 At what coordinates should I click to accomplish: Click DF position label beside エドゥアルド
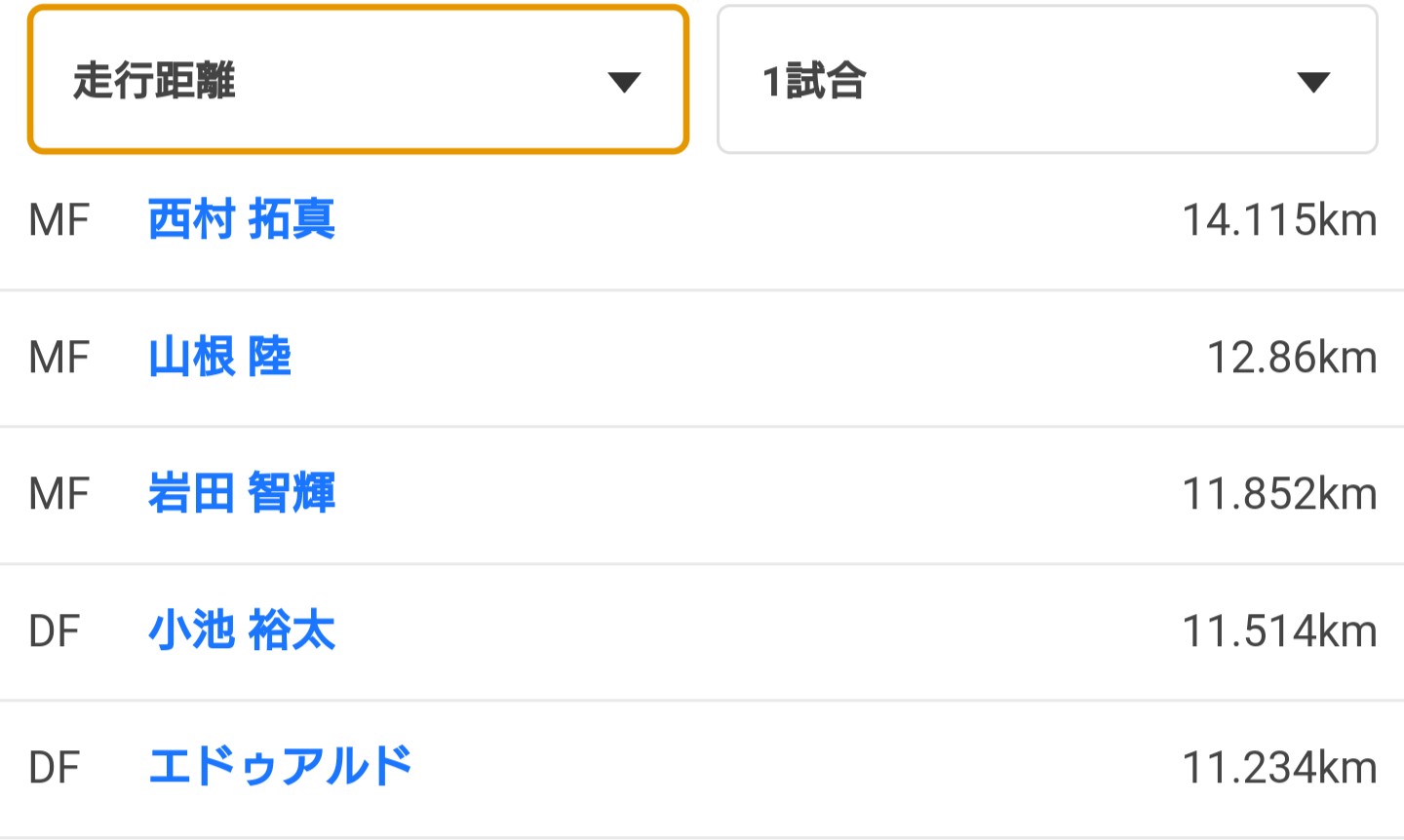tap(55, 768)
